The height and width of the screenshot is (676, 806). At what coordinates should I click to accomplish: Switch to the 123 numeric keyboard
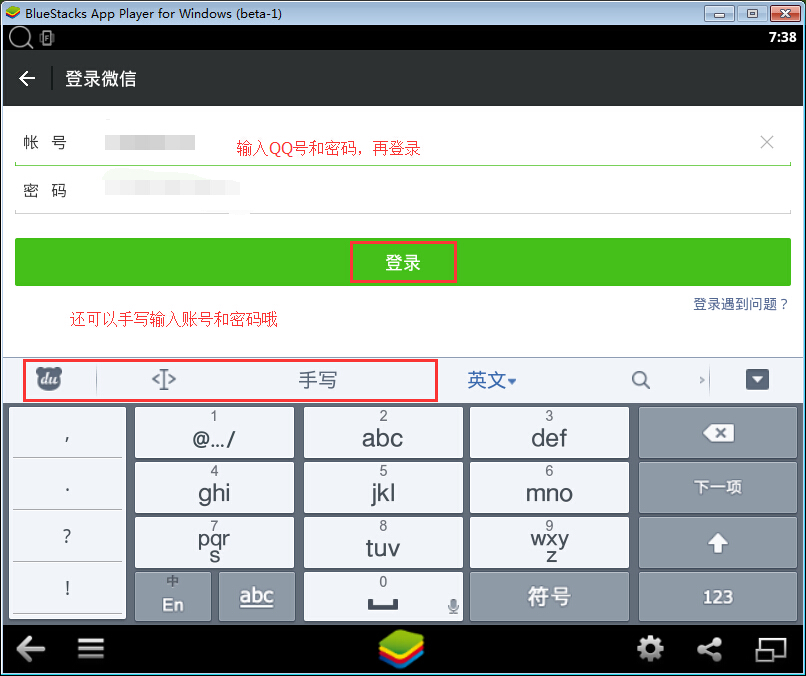(x=717, y=597)
